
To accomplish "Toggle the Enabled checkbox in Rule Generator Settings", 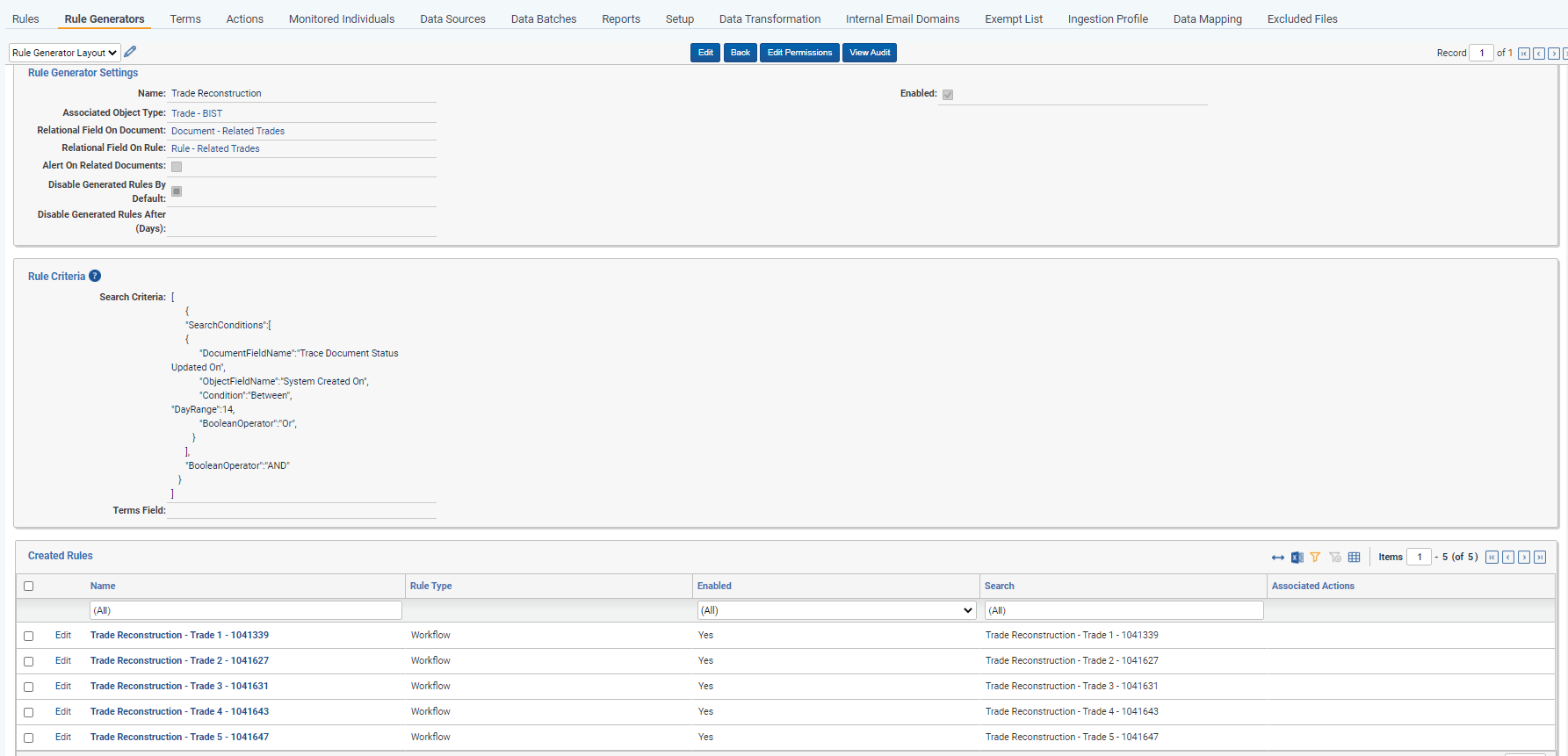I will click(x=948, y=95).
